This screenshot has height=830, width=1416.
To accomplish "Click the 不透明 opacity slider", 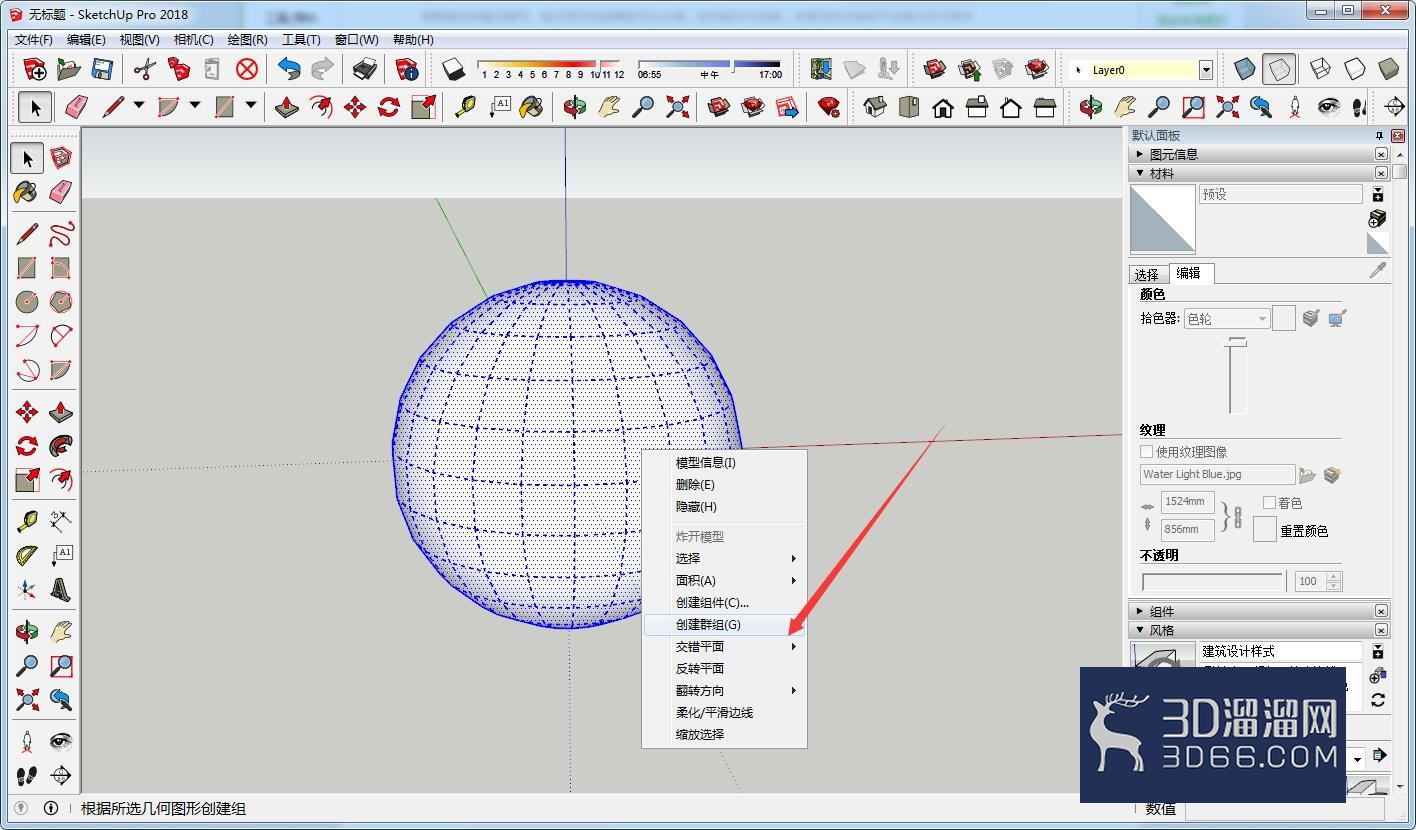I will click(x=1213, y=581).
